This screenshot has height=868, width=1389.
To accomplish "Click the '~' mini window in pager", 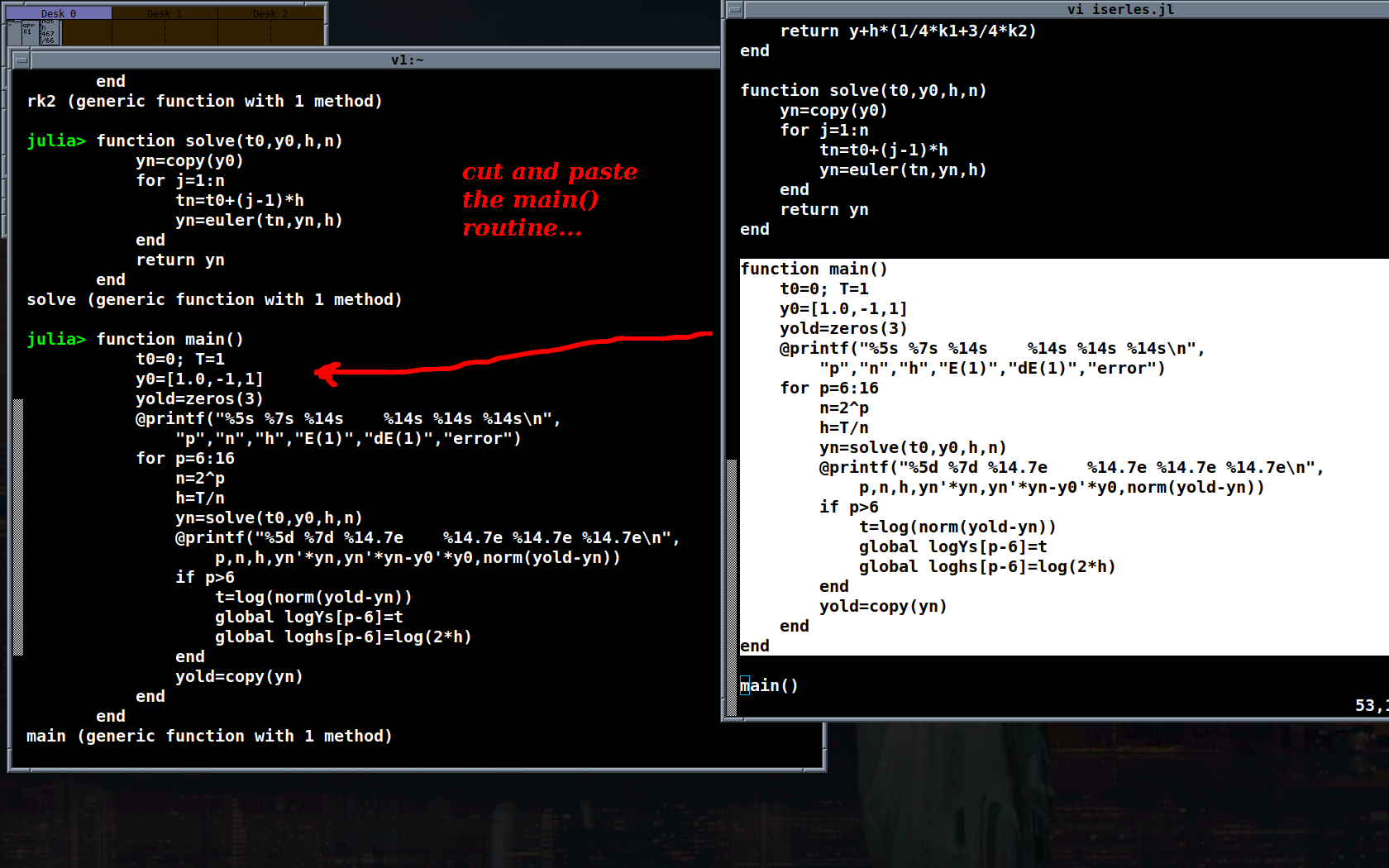I will coord(13,33).
